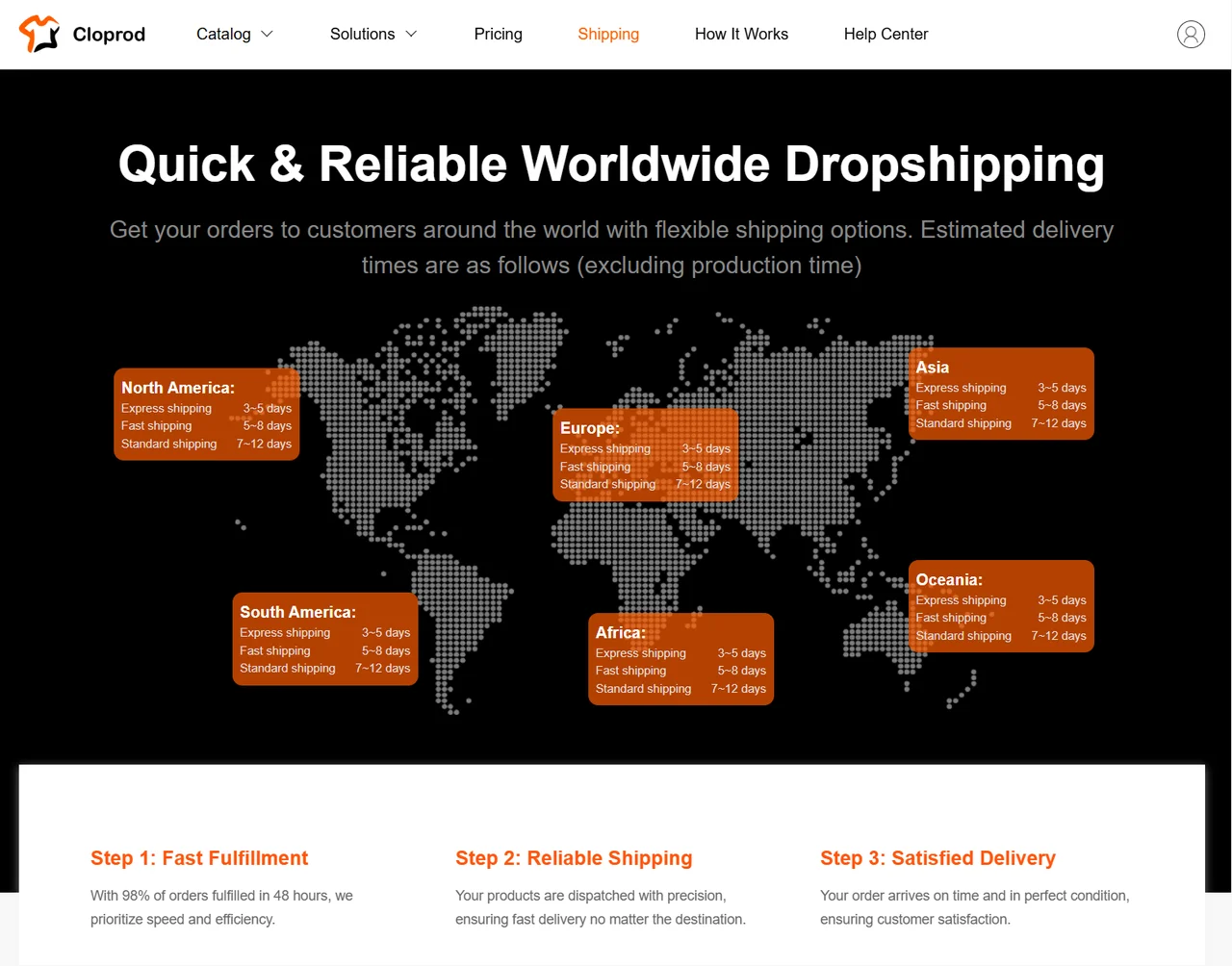The width and height of the screenshot is (1232, 966).
Task: Open the Help Center link
Action: (885, 35)
